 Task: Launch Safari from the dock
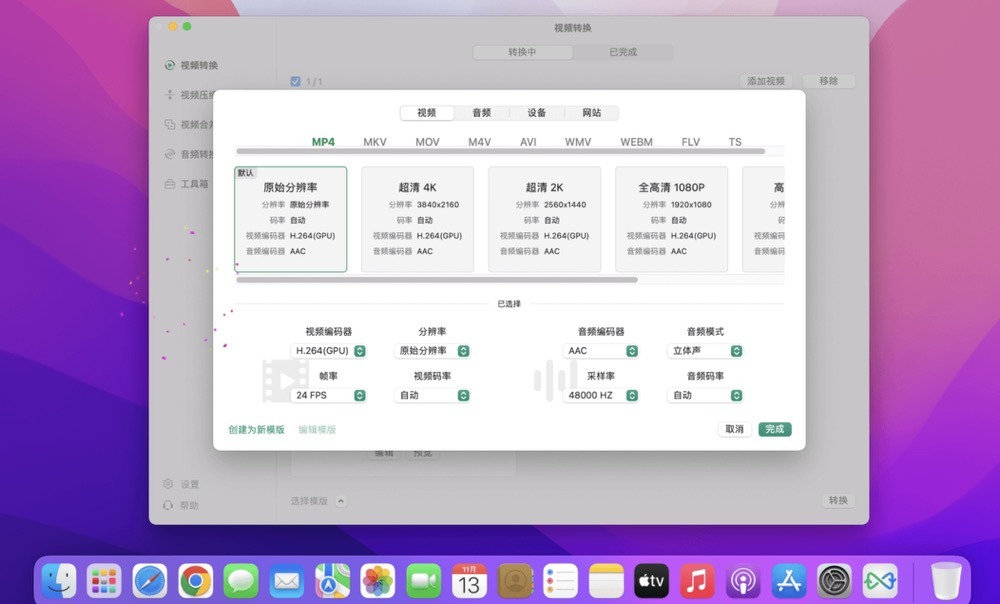[x=150, y=580]
